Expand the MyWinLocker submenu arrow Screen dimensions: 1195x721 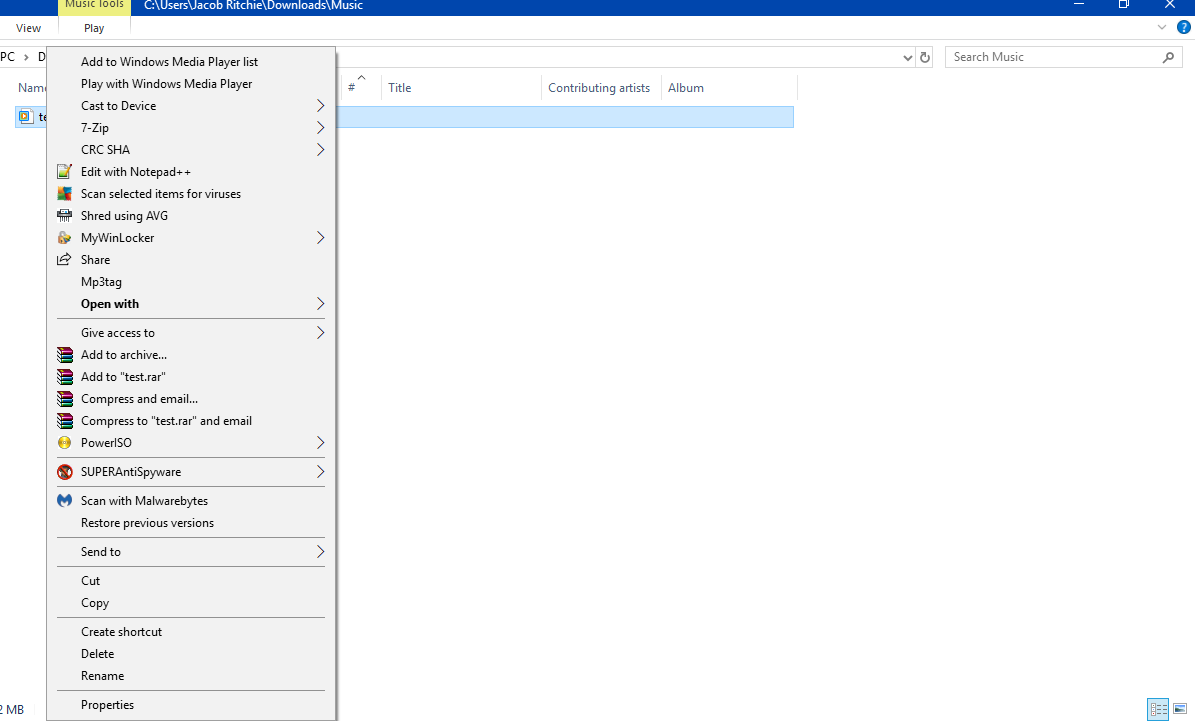pos(321,238)
